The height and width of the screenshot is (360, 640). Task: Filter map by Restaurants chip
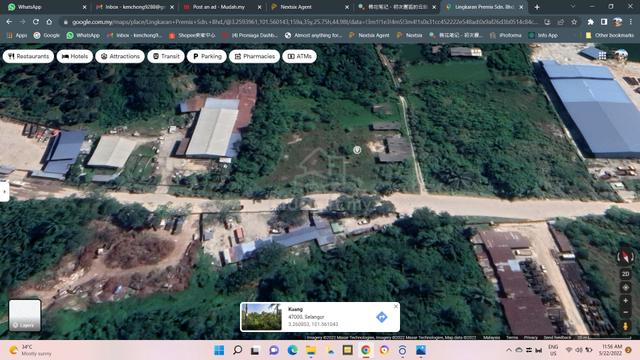pos(28,56)
